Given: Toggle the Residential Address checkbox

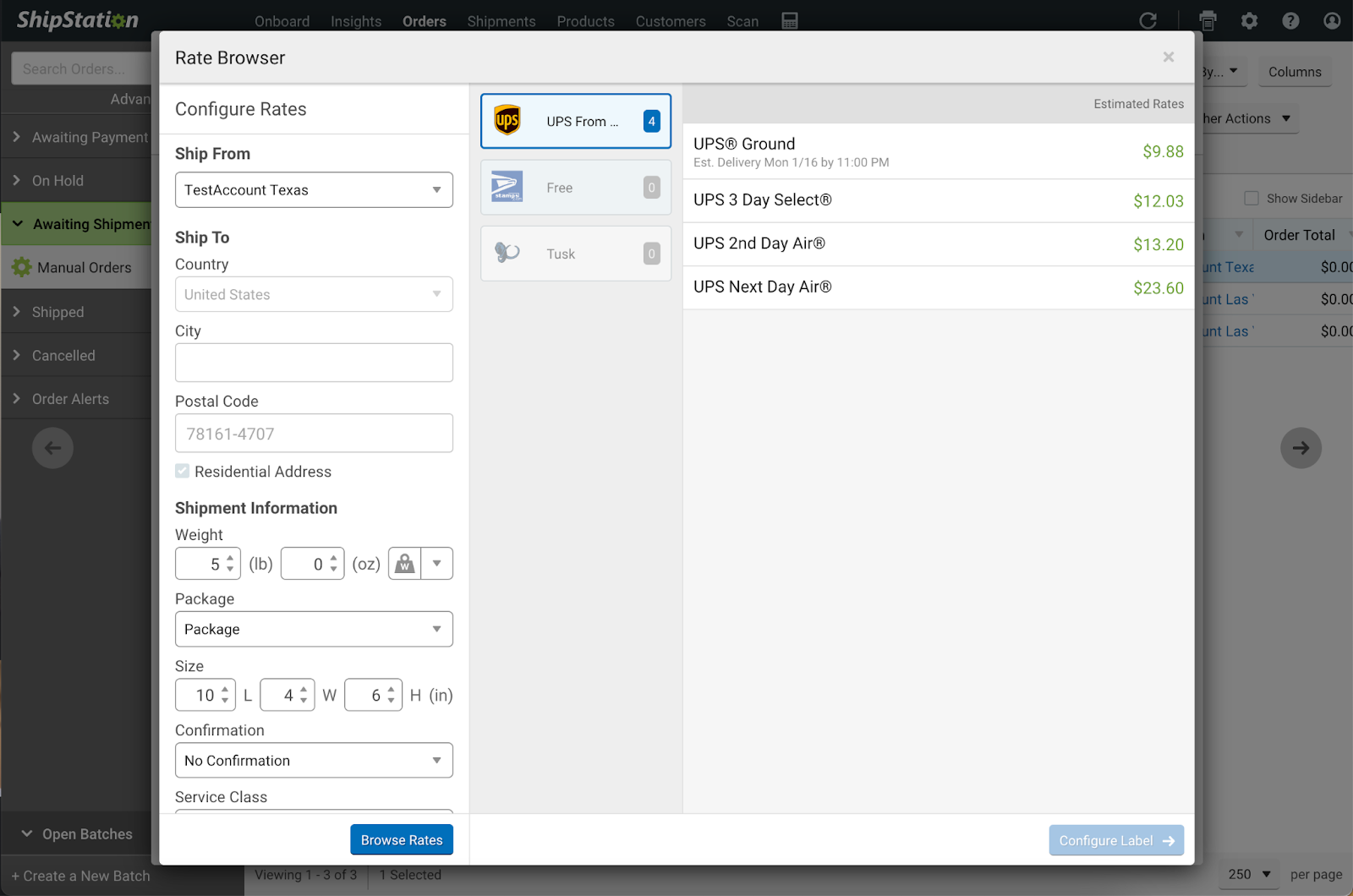Looking at the screenshot, I should click(183, 471).
